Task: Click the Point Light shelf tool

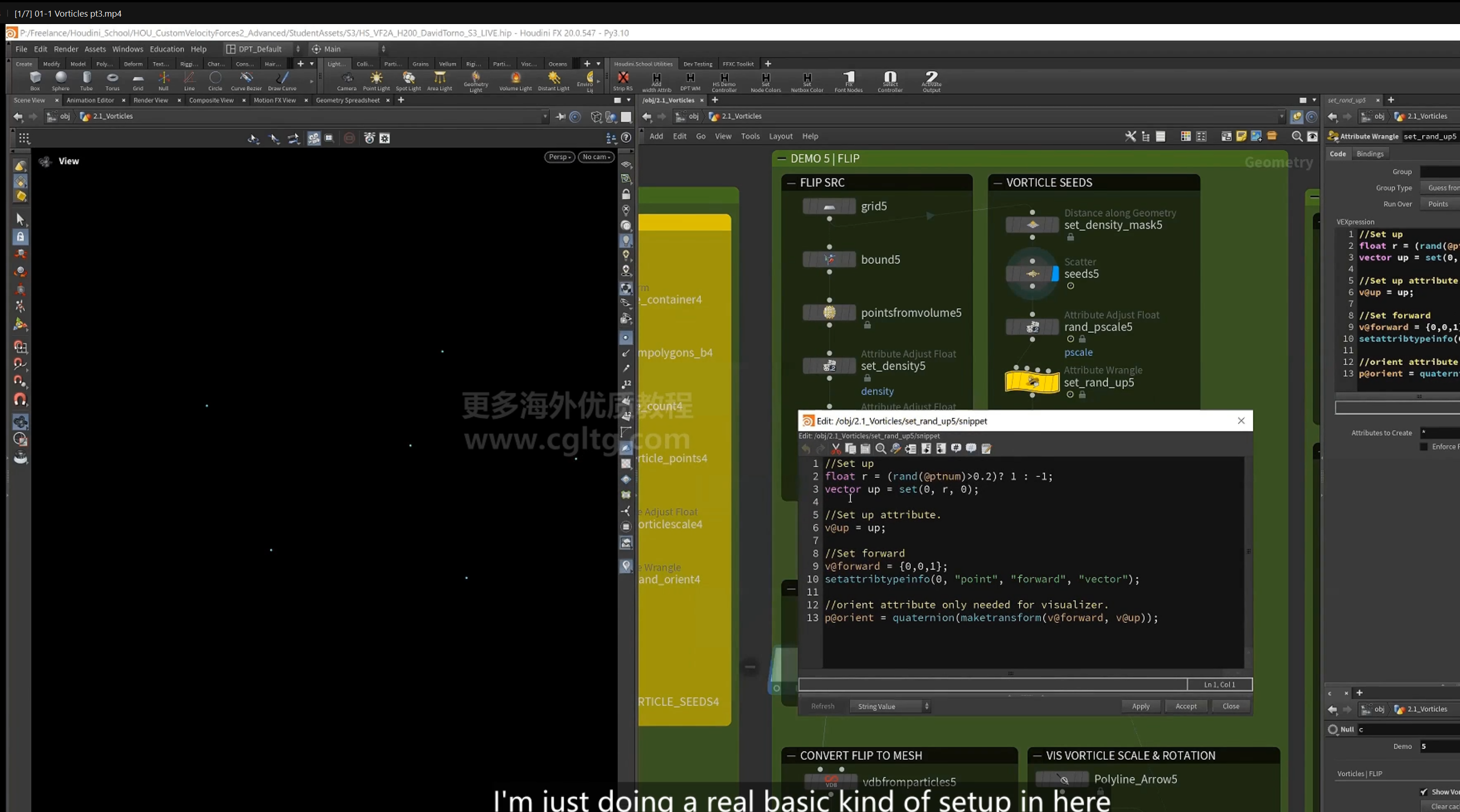Action: [376, 80]
